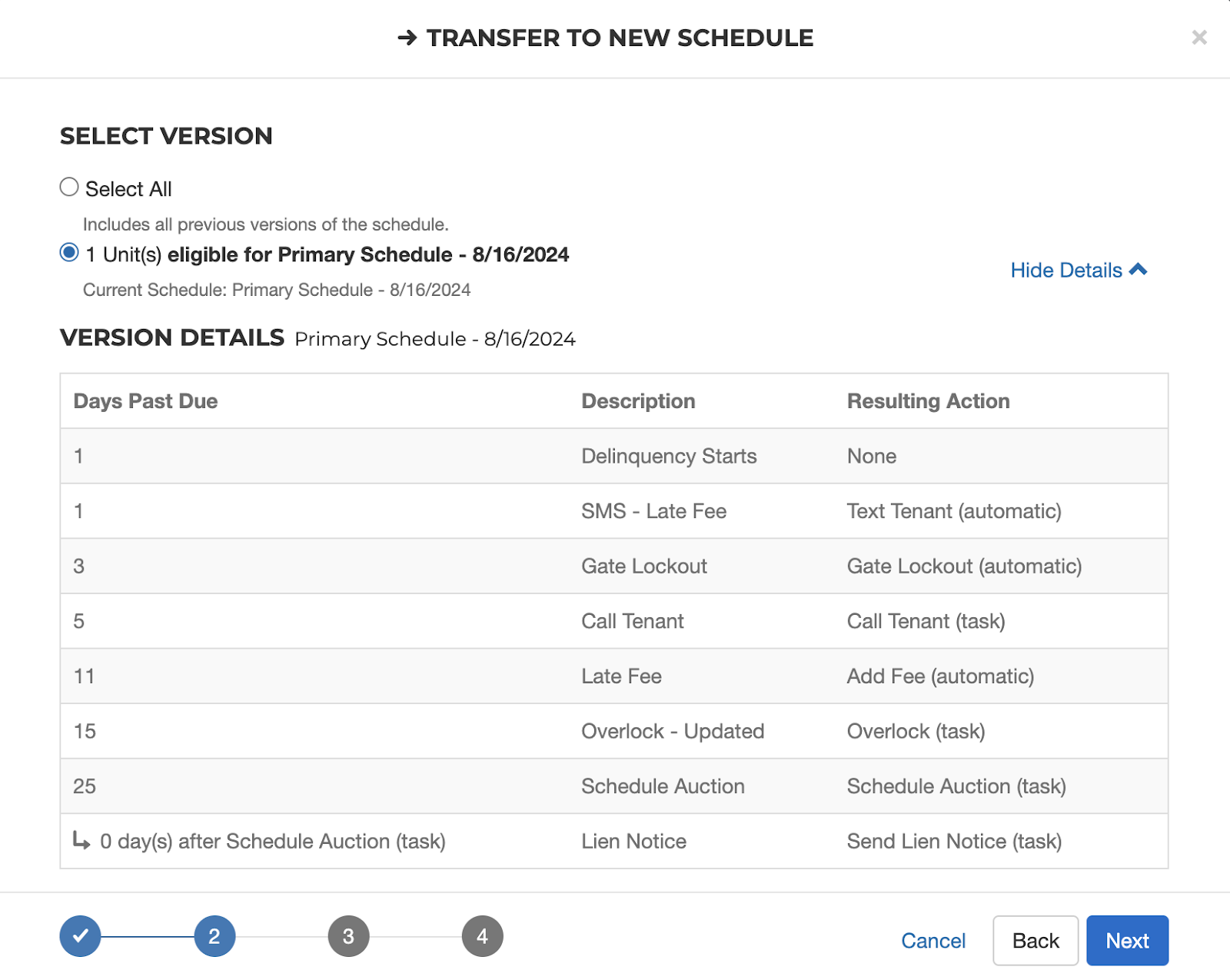
Task: Select the 'Select All' radio option
Action: tap(69, 187)
